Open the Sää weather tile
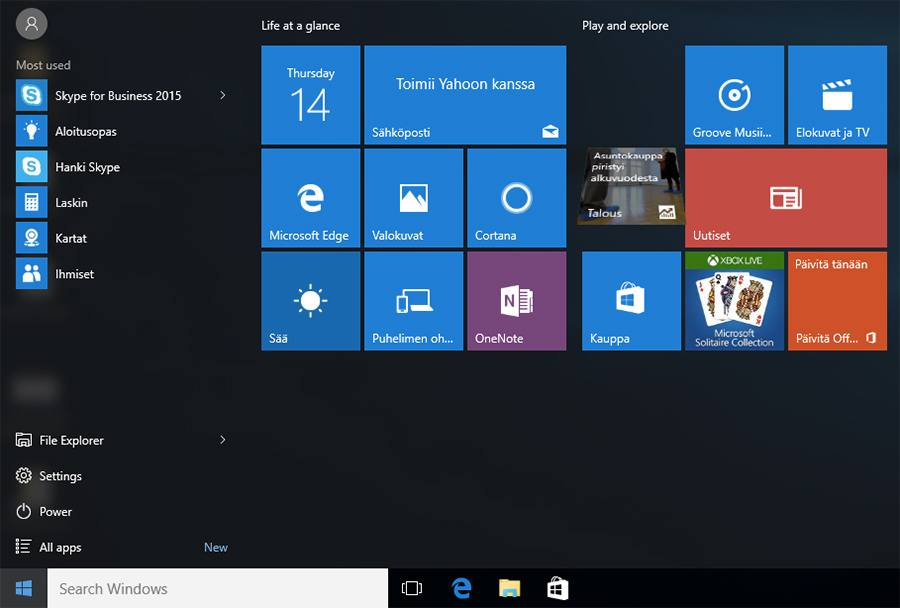The height and width of the screenshot is (608, 900). tap(310, 301)
